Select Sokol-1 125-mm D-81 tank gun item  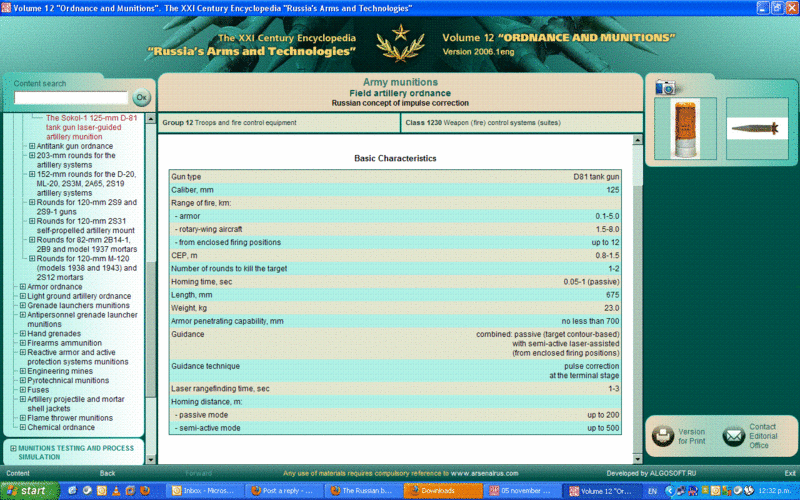tap(91, 127)
